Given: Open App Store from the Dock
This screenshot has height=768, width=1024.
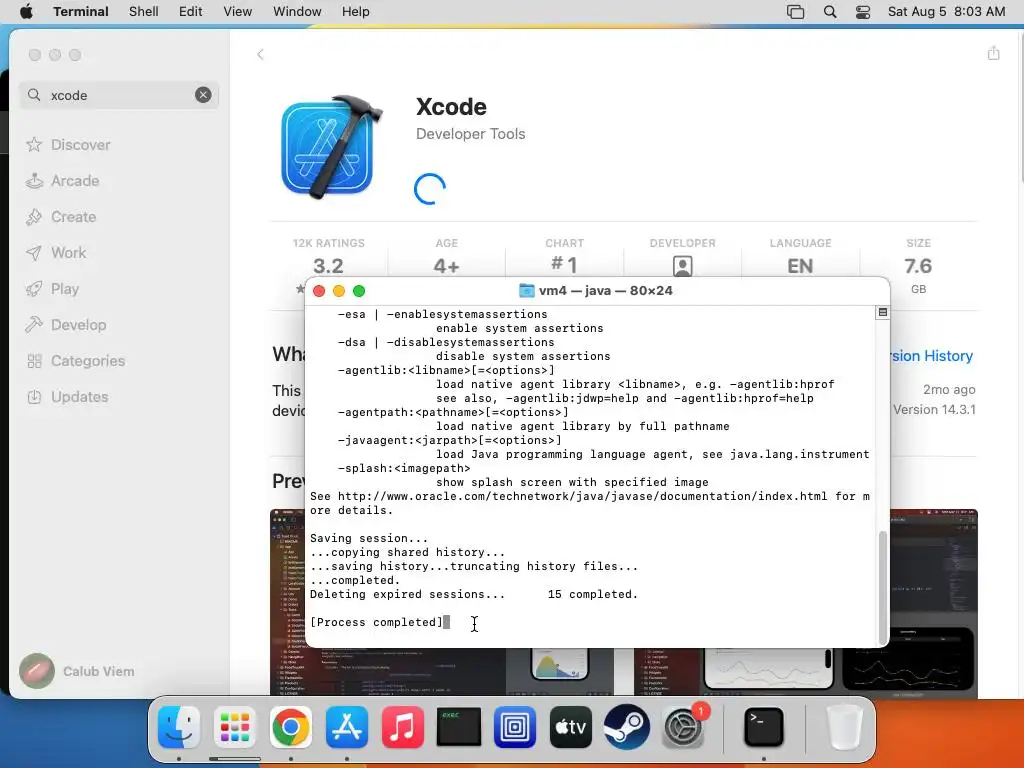Looking at the screenshot, I should [x=347, y=727].
